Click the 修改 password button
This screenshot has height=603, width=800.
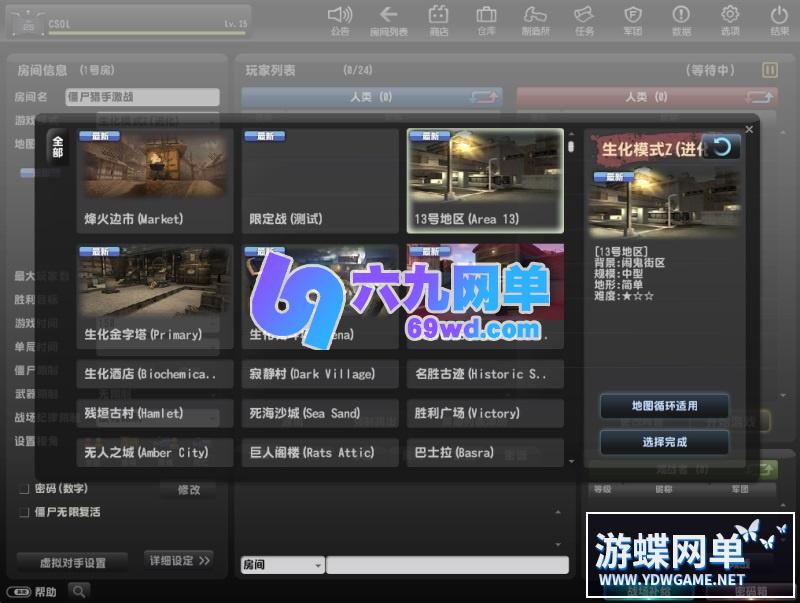[189, 490]
